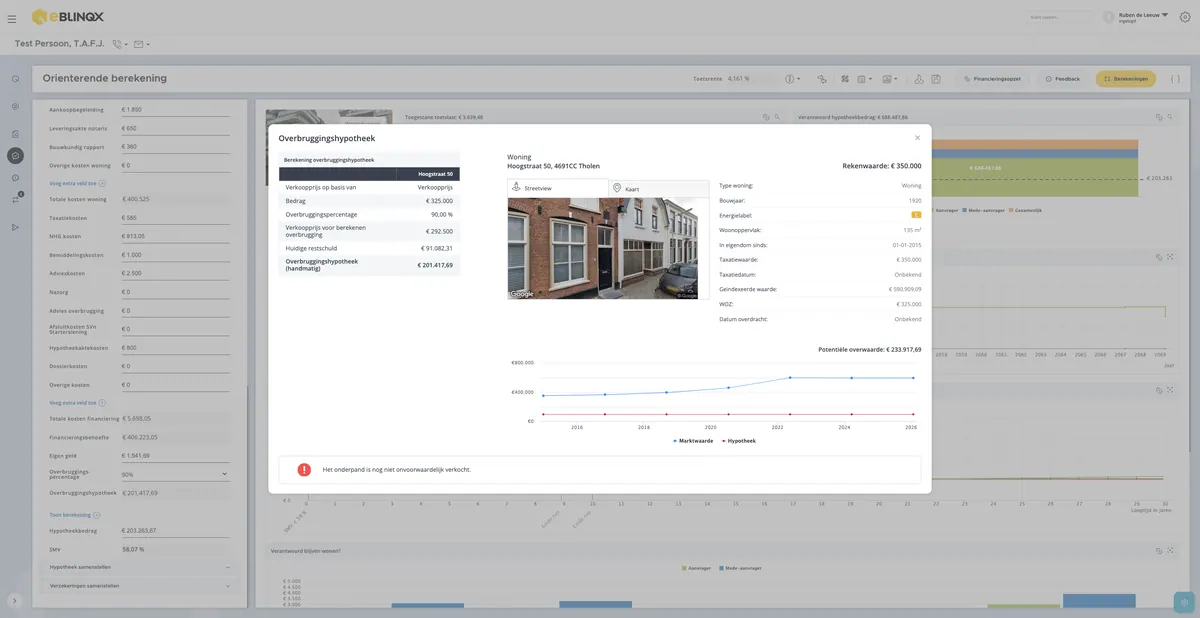This screenshot has height=618, width=1200.
Task: Close the Overbruggingshypotheek dialog
Action: [917, 138]
